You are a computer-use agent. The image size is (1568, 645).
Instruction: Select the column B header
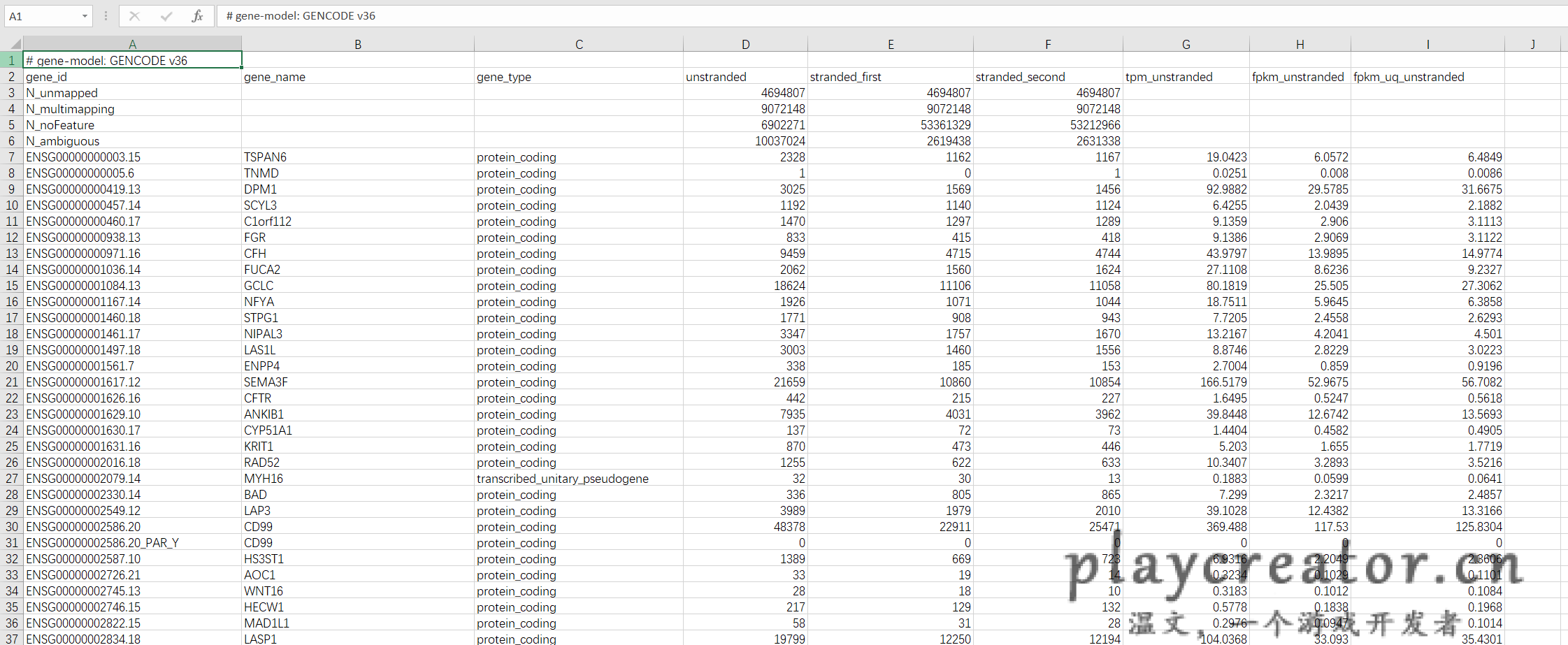pyautogui.click(x=357, y=44)
